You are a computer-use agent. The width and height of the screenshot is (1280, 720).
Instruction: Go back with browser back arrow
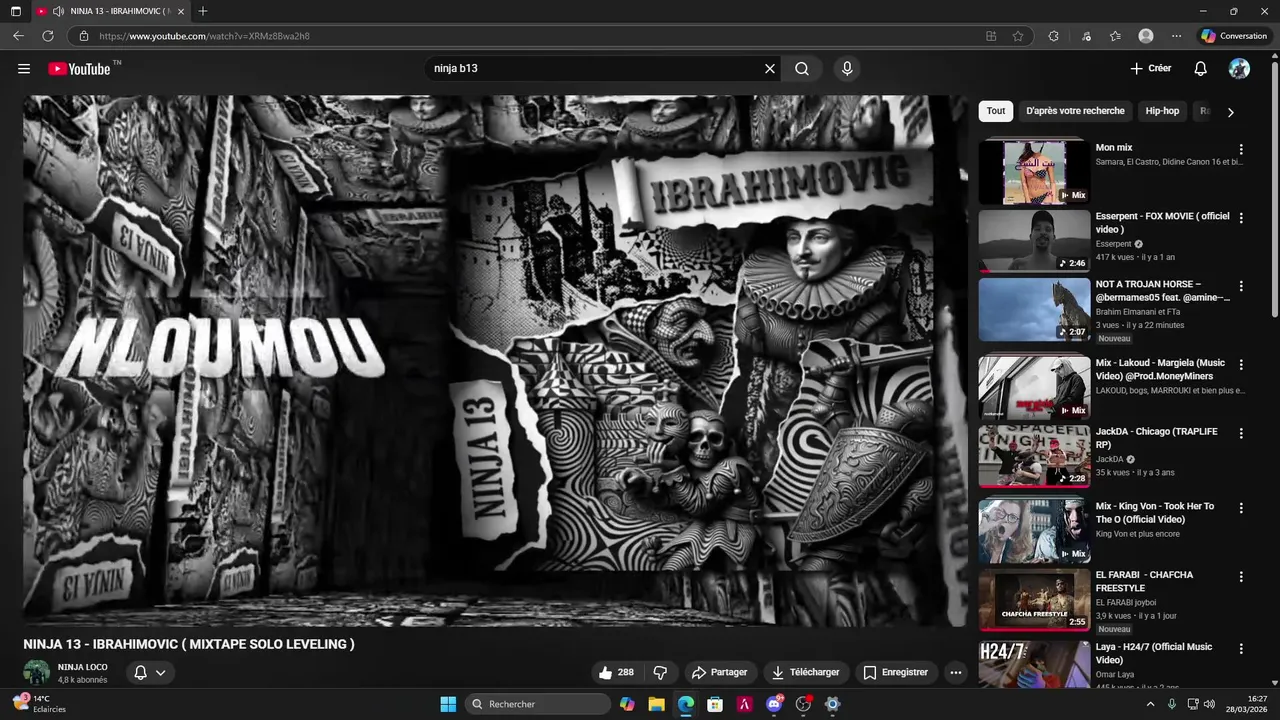[18, 36]
